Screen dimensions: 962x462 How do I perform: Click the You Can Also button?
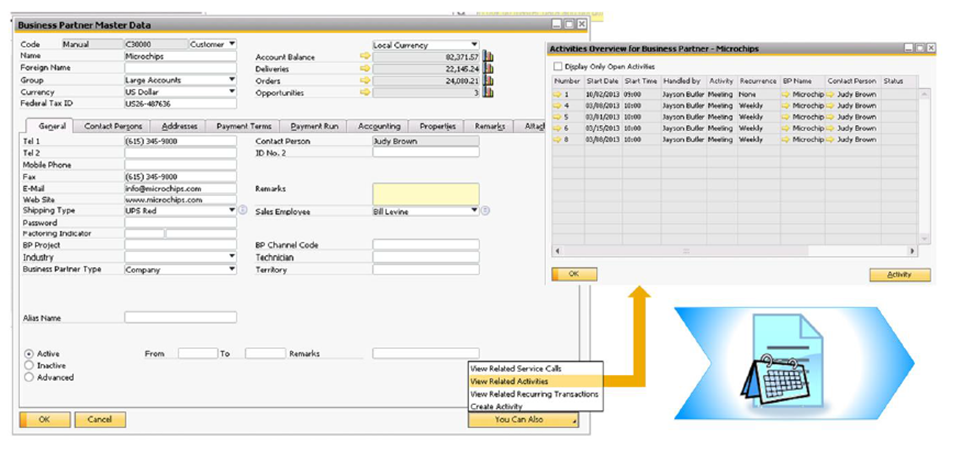click(x=523, y=420)
